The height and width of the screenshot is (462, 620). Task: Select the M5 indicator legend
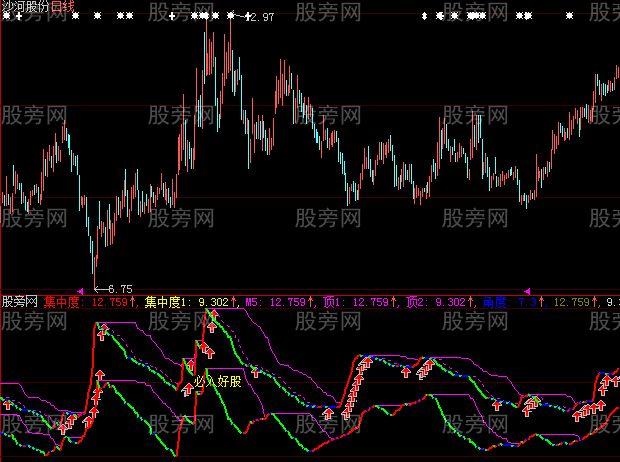click(280, 303)
